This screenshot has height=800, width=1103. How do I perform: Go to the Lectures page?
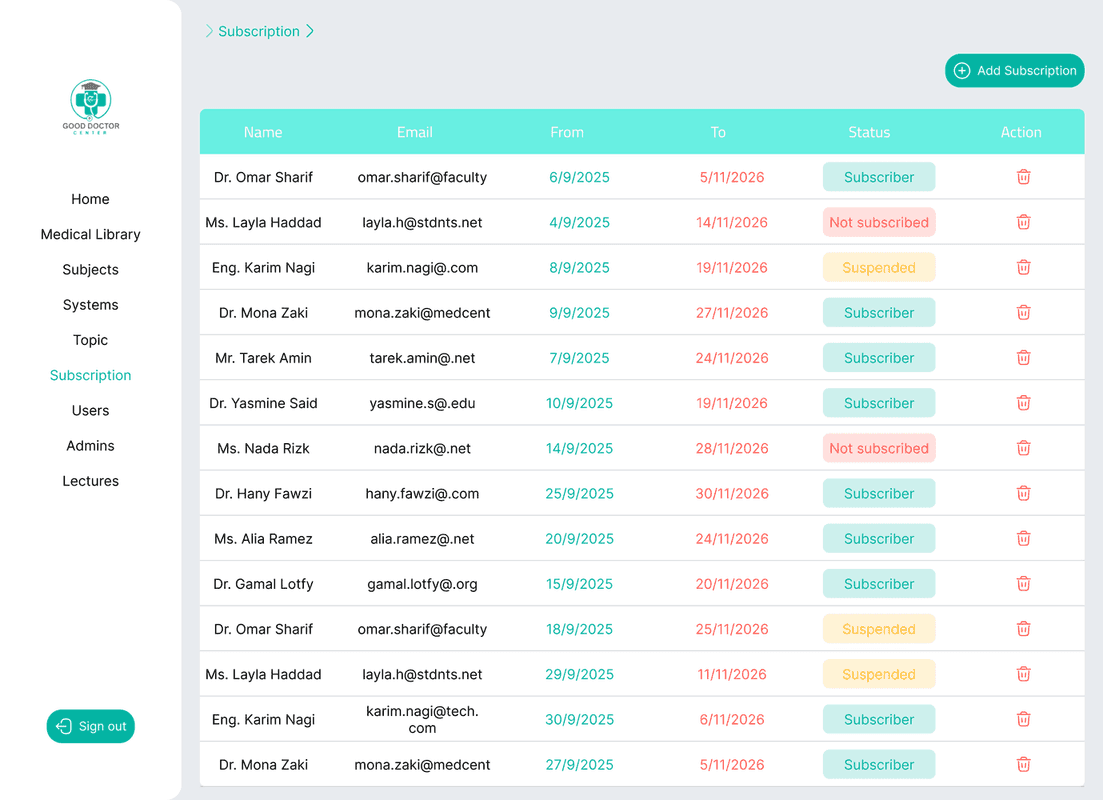pos(91,481)
